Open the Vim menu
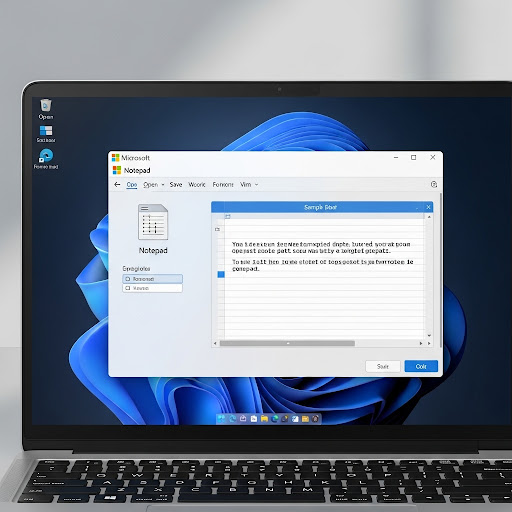The width and height of the screenshot is (512, 512). tap(246, 185)
